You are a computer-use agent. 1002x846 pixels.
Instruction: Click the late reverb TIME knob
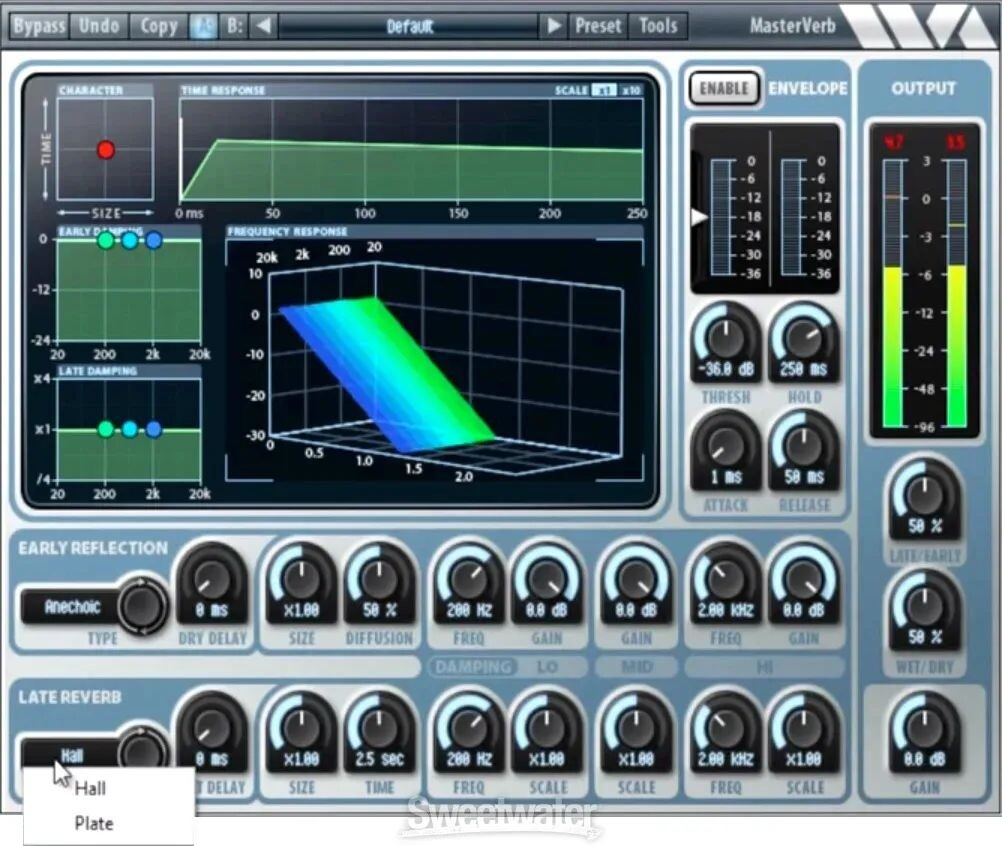[x=379, y=730]
